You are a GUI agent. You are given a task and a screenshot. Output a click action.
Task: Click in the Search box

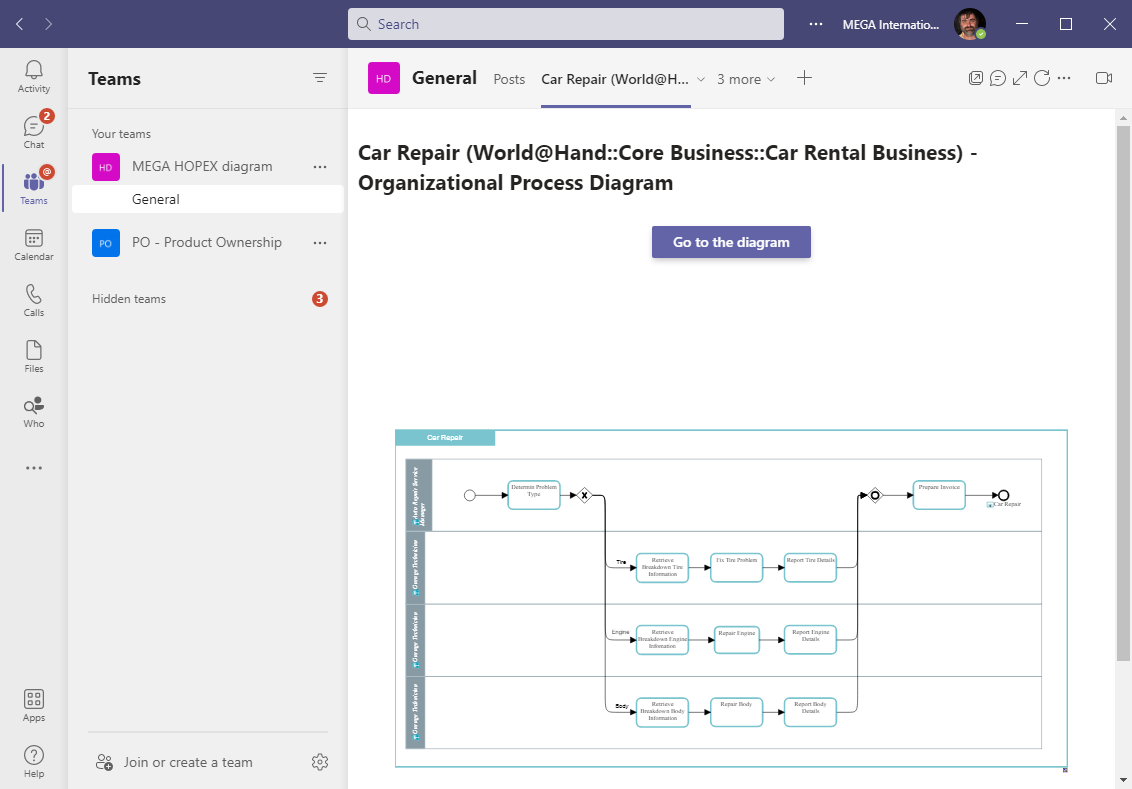click(566, 24)
